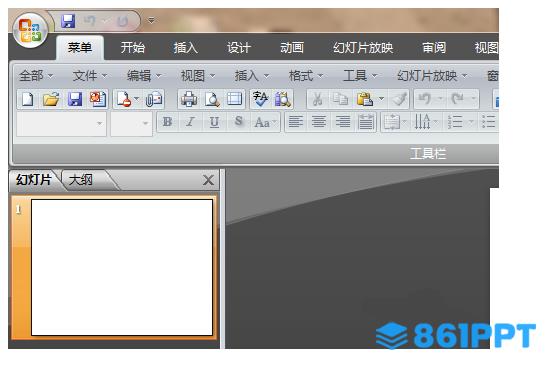Viewport: 546px width, 370px height.
Task: Paste with the clipboard icon
Action: pyautogui.click(x=364, y=99)
